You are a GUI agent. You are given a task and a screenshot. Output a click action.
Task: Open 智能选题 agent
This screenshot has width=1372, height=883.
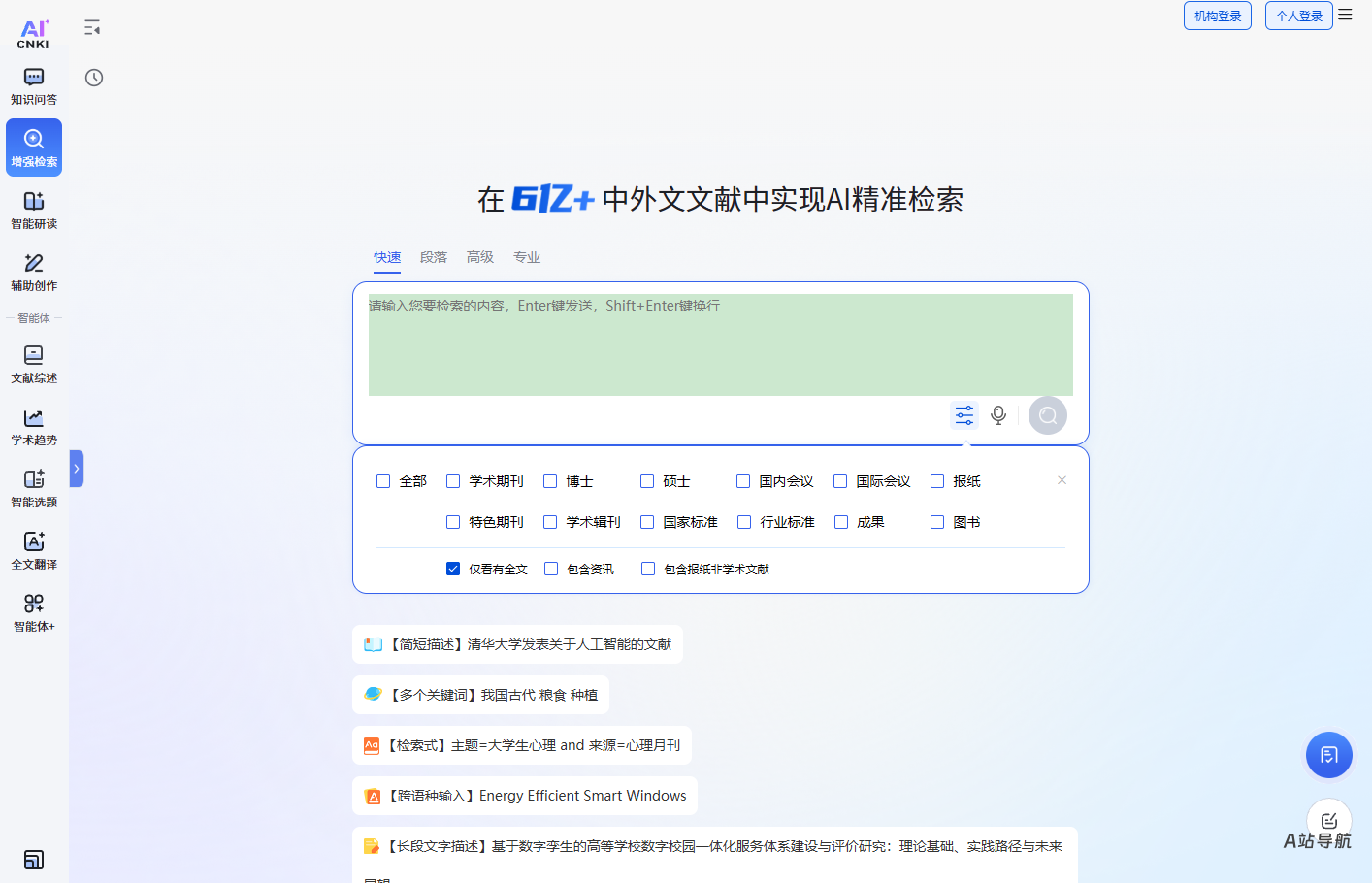[x=34, y=489]
